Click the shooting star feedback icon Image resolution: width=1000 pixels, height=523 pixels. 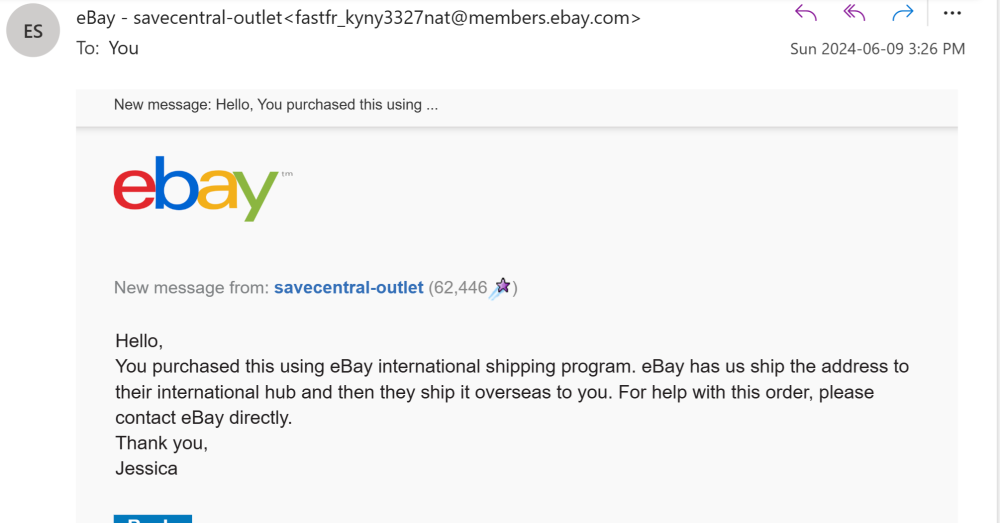pos(500,288)
